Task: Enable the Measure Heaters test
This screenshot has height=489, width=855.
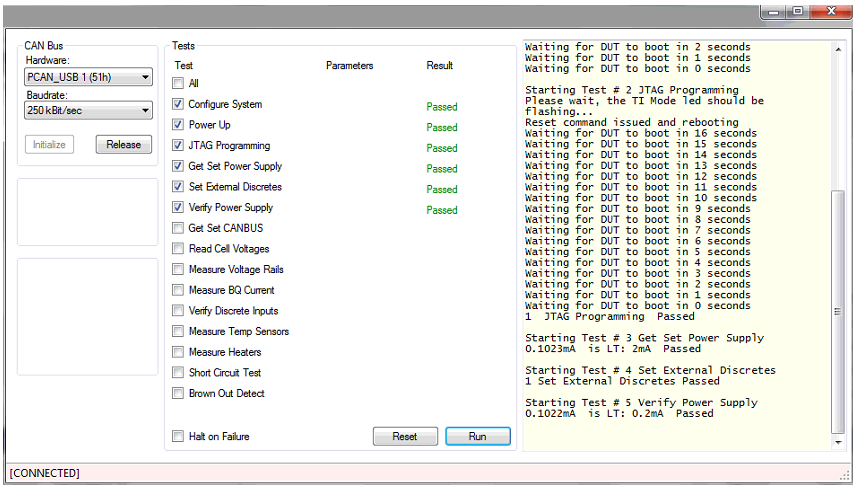Action: pos(178,352)
